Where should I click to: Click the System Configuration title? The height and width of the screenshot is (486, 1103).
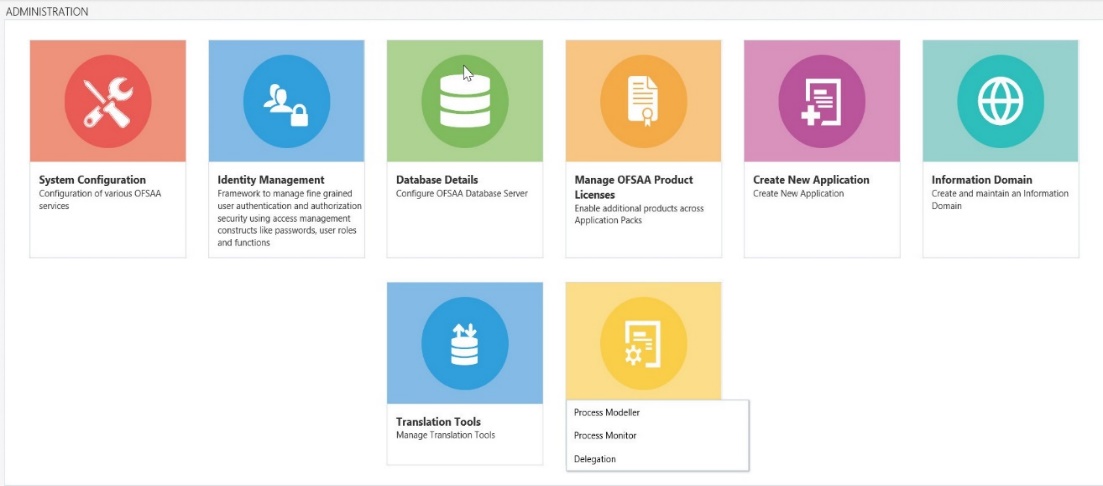click(x=92, y=180)
